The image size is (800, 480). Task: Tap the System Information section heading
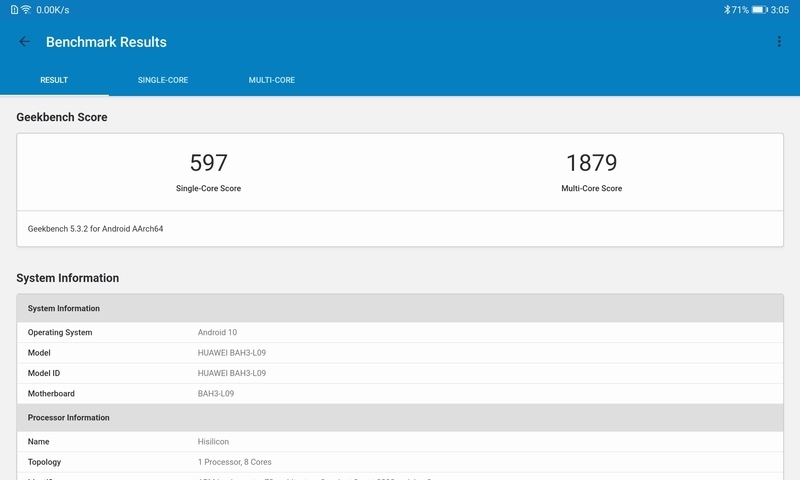[67, 278]
